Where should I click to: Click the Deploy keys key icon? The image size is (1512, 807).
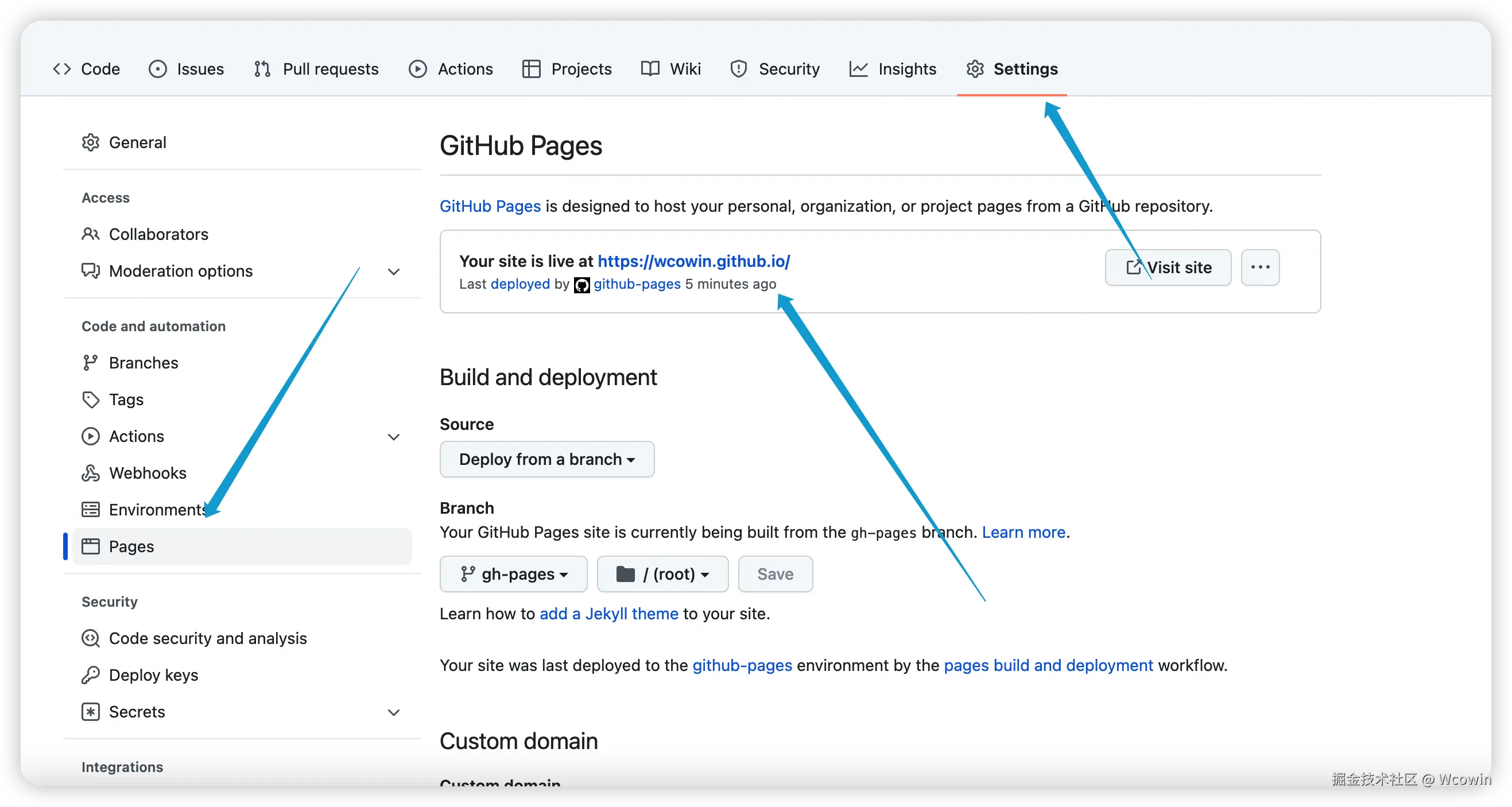[x=90, y=675]
